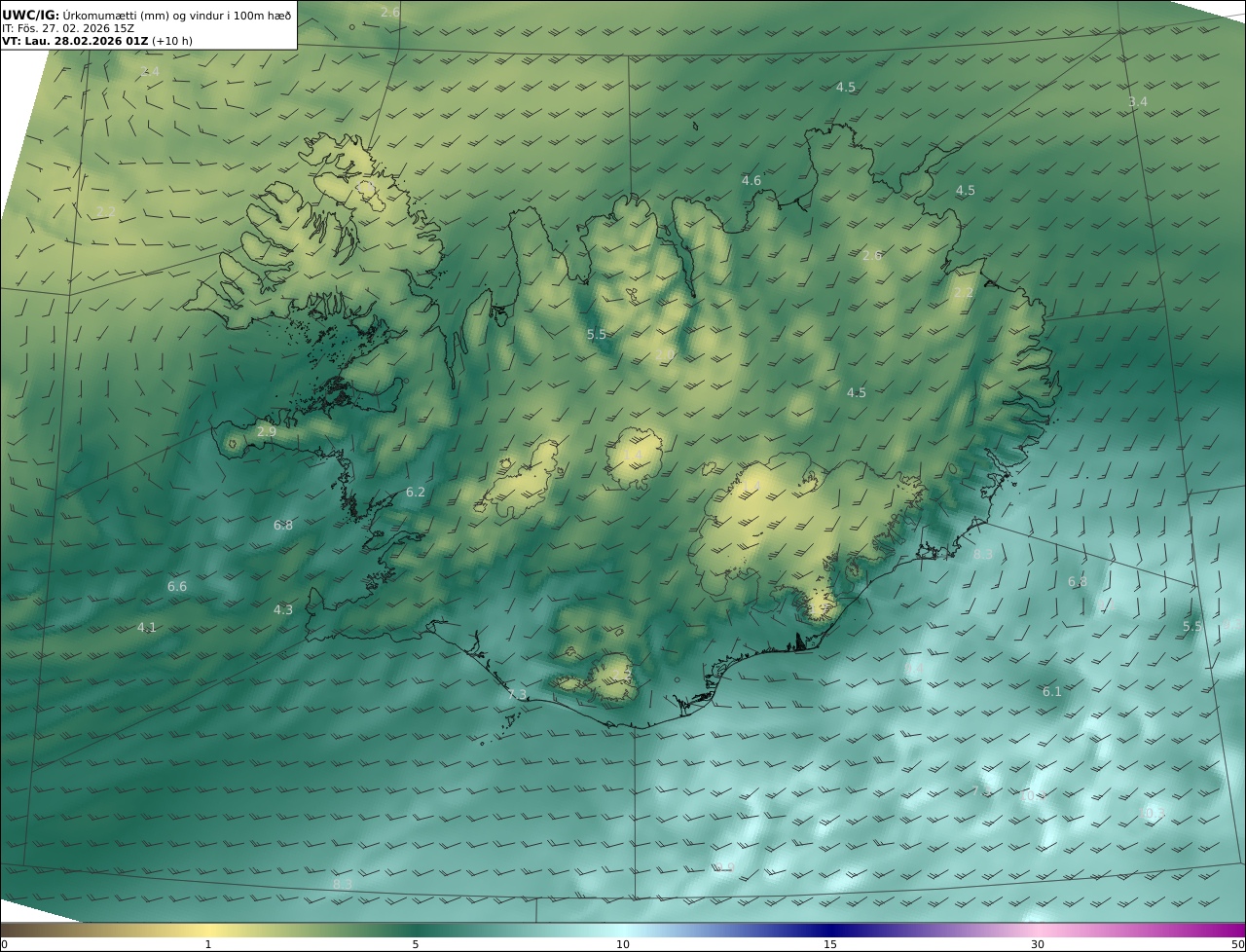
Task: Click the colorbar tick label 10
Action: pyautogui.click(x=623, y=945)
